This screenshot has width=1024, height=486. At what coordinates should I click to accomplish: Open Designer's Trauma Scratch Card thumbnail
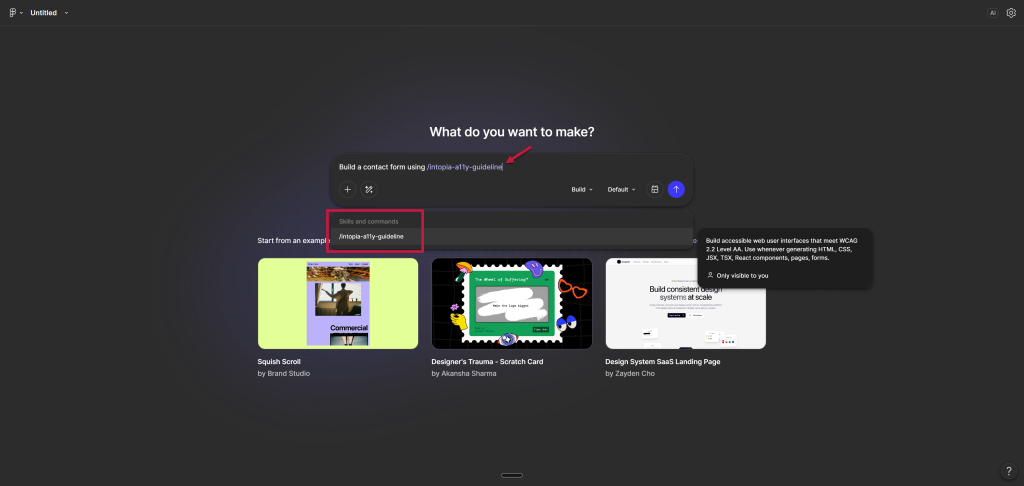(x=511, y=303)
